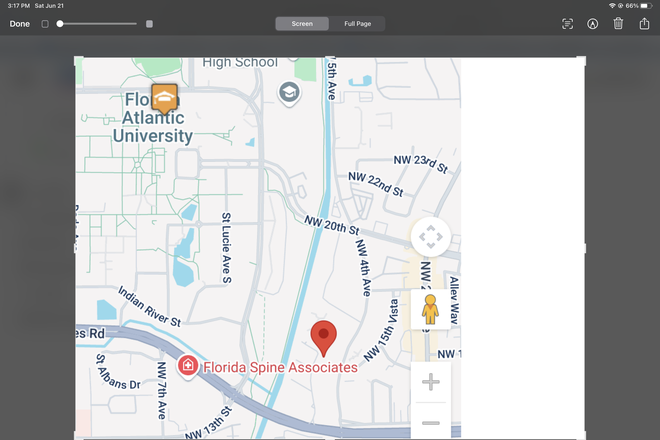Click the NW 4th Ave label
This screenshot has width=660, height=440.
click(x=364, y=267)
